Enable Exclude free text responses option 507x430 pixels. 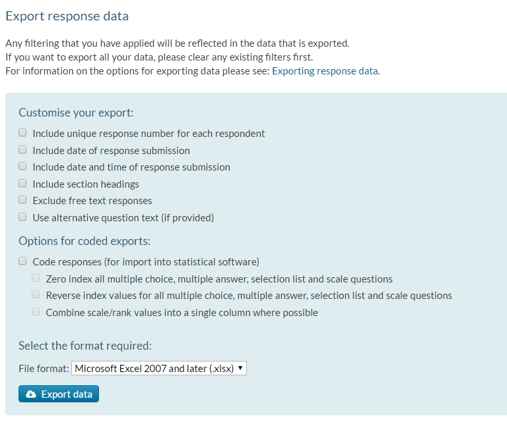22,200
